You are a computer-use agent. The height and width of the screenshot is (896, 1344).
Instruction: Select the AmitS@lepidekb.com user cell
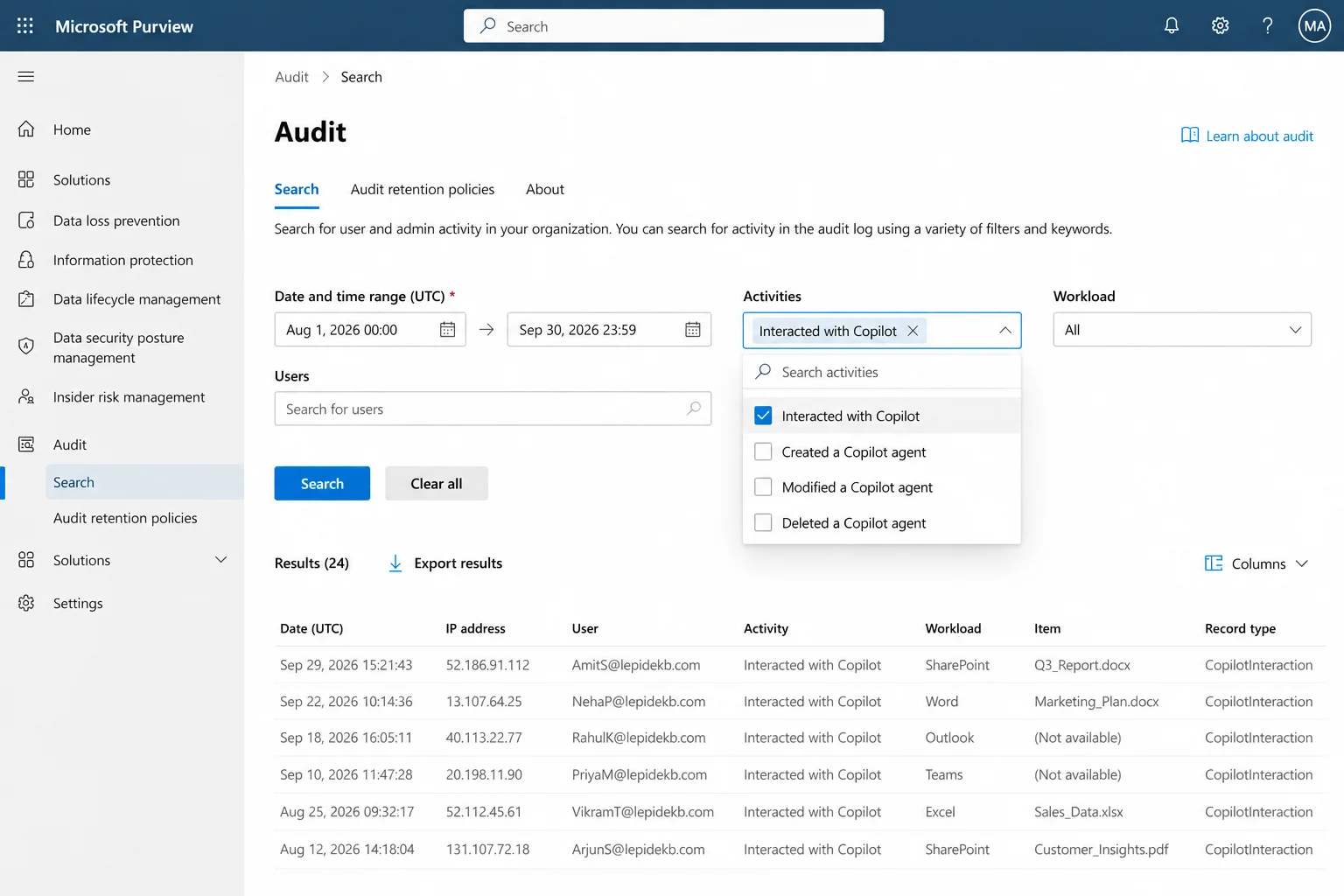(636, 665)
